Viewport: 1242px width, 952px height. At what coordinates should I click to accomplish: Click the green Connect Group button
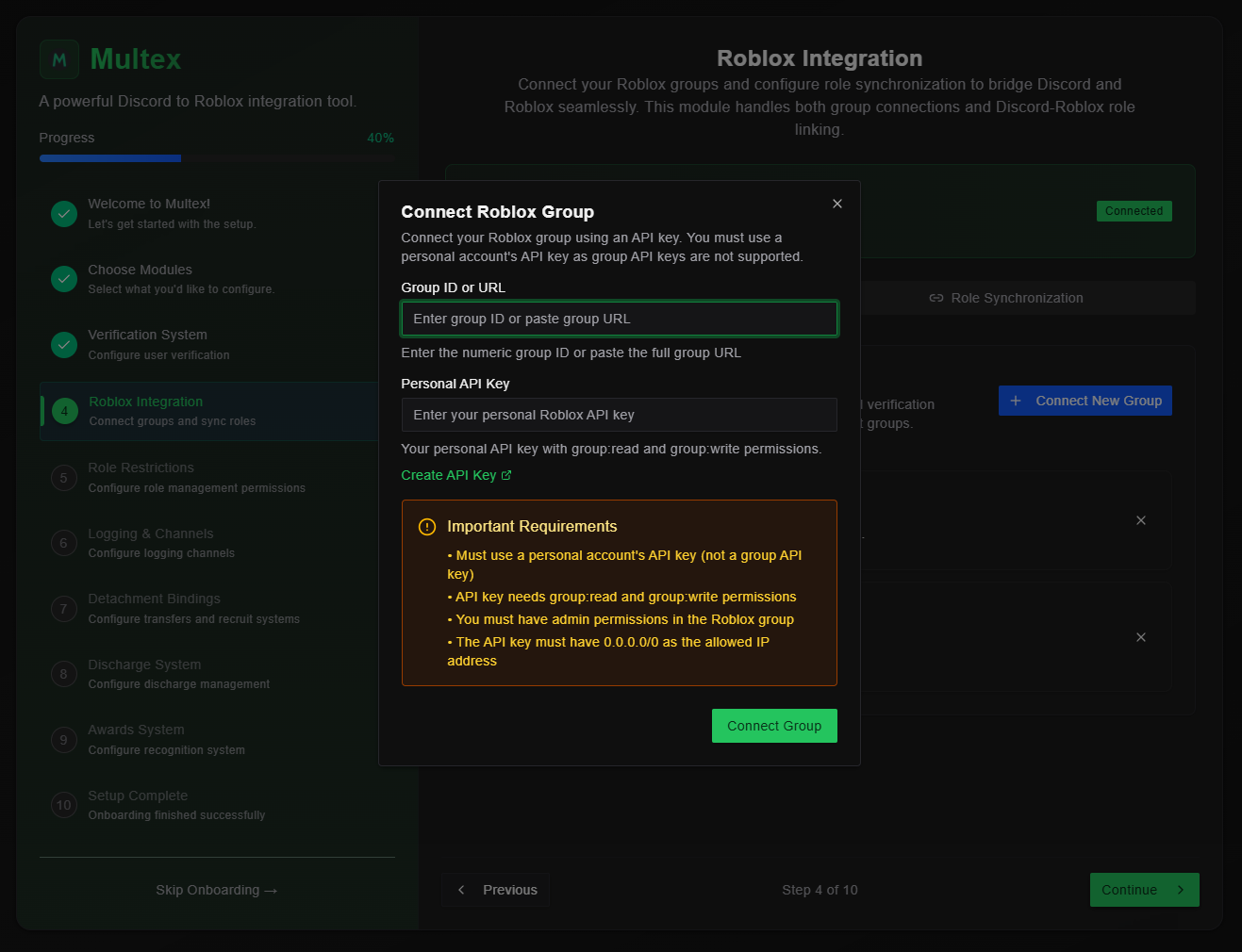click(x=774, y=726)
